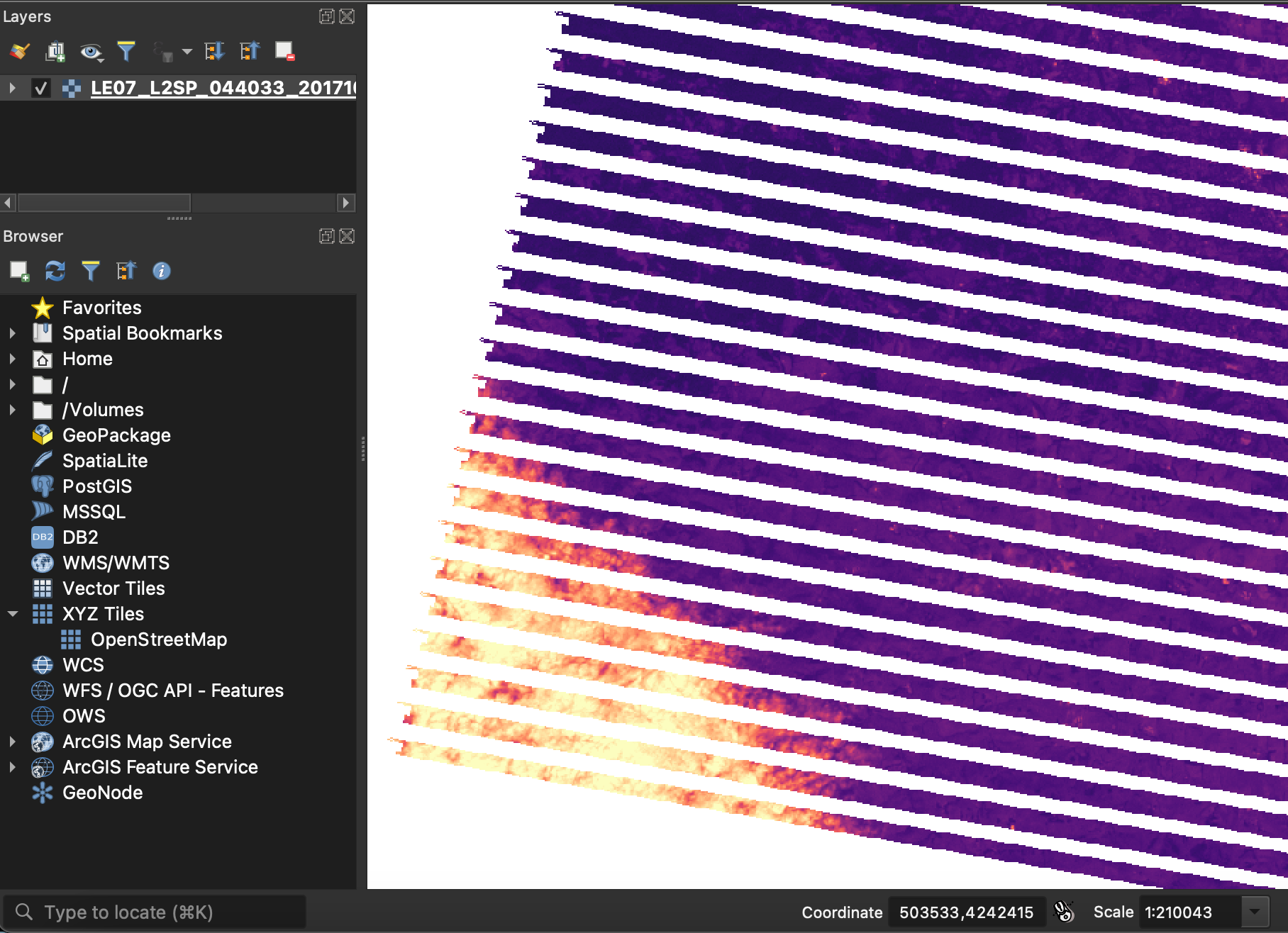Select OpenStreetMap under XYZ Tiles
Viewport: 1288px width, 933px height.
tap(158, 639)
